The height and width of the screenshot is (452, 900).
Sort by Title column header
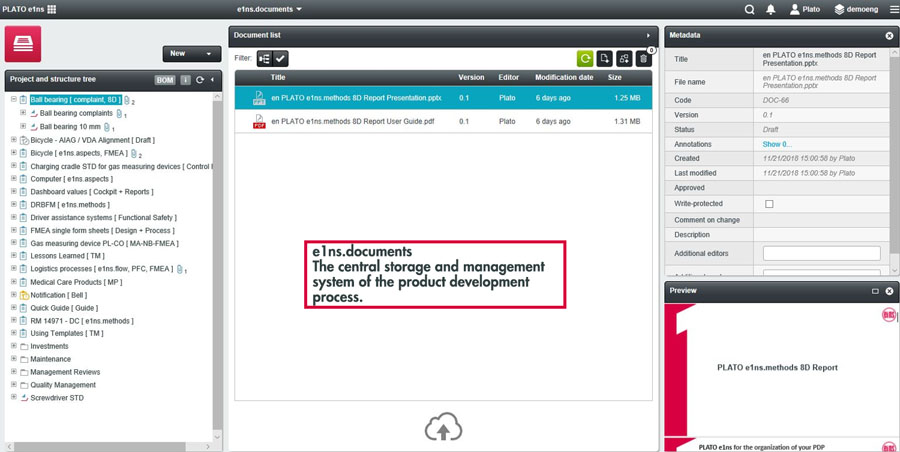point(278,78)
